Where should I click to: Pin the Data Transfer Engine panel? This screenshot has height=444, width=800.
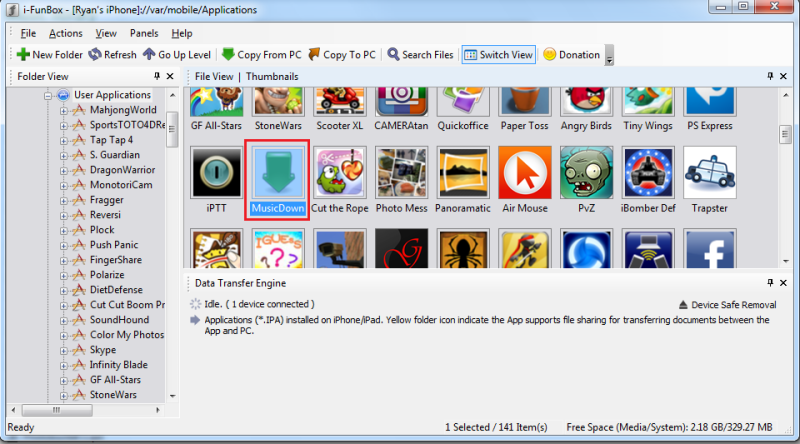[x=769, y=283]
